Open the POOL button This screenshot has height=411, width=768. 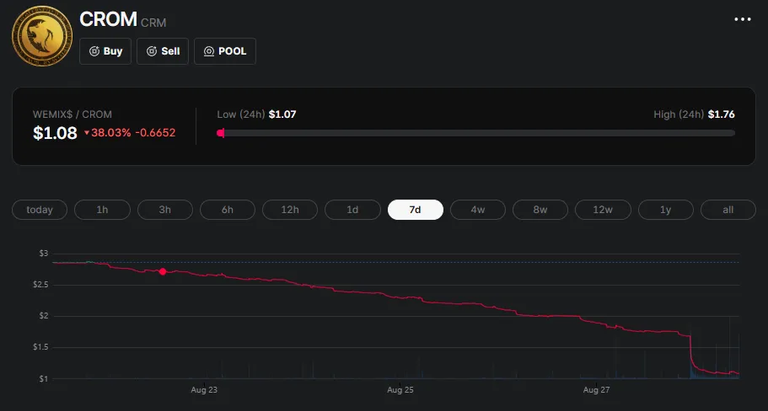point(225,51)
